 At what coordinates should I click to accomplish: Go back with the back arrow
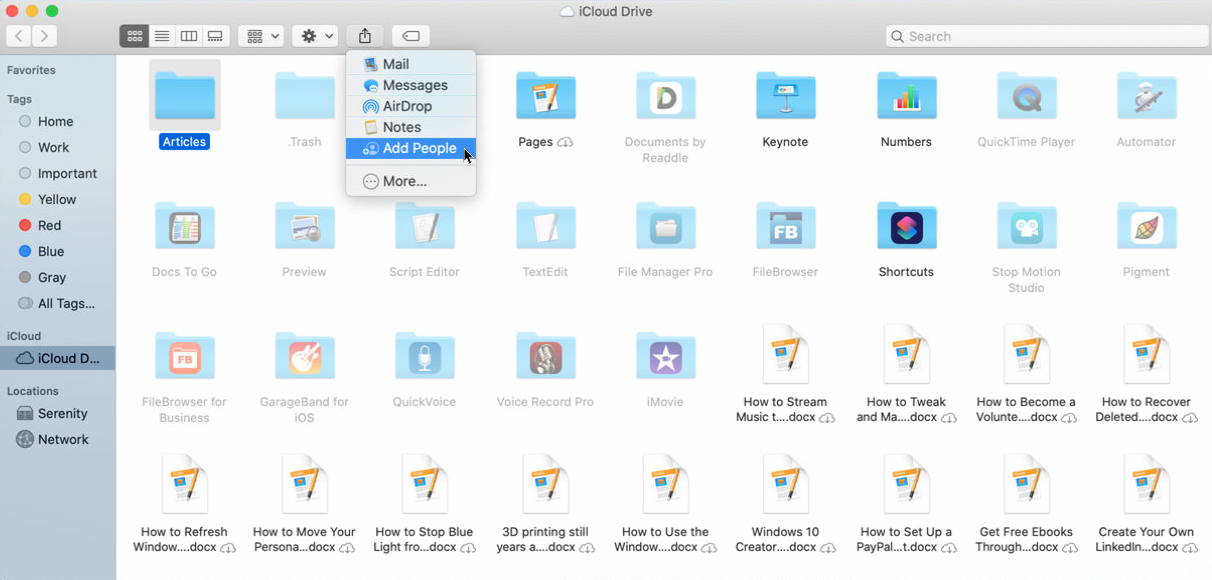(19, 36)
